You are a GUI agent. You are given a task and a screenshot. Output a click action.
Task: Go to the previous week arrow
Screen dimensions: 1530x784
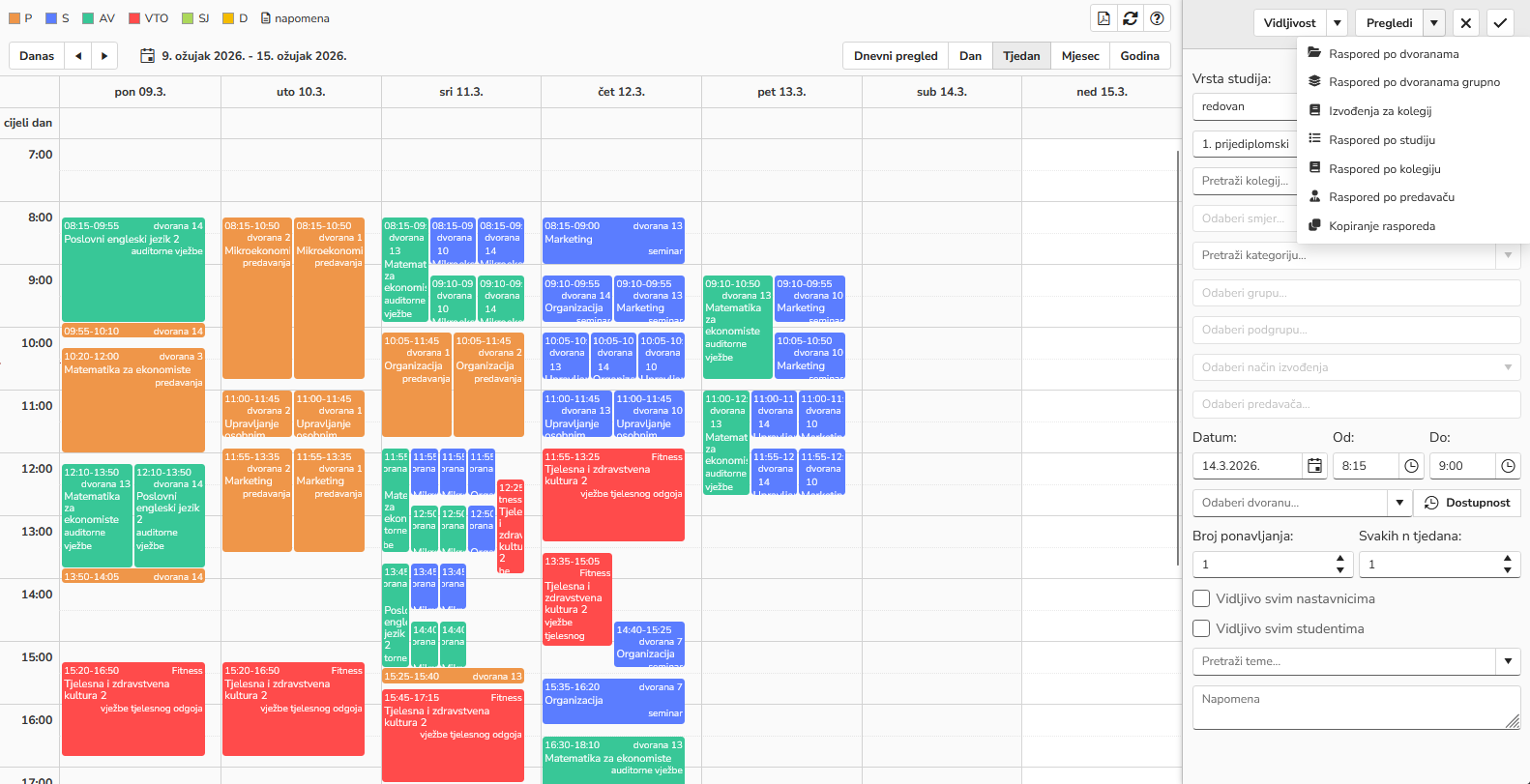click(78, 56)
